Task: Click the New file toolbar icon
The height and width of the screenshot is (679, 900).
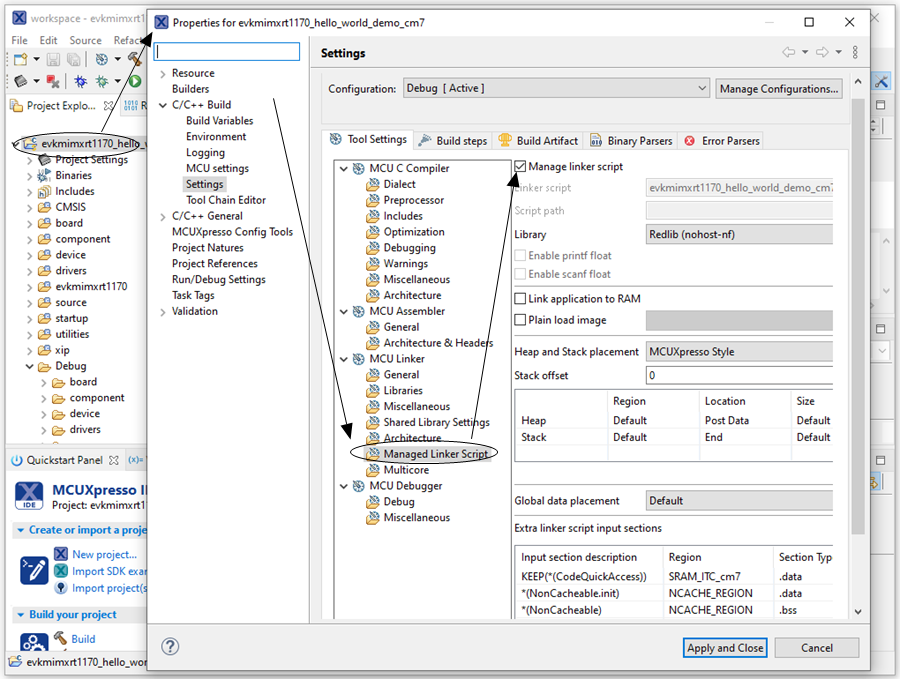Action: 21,59
